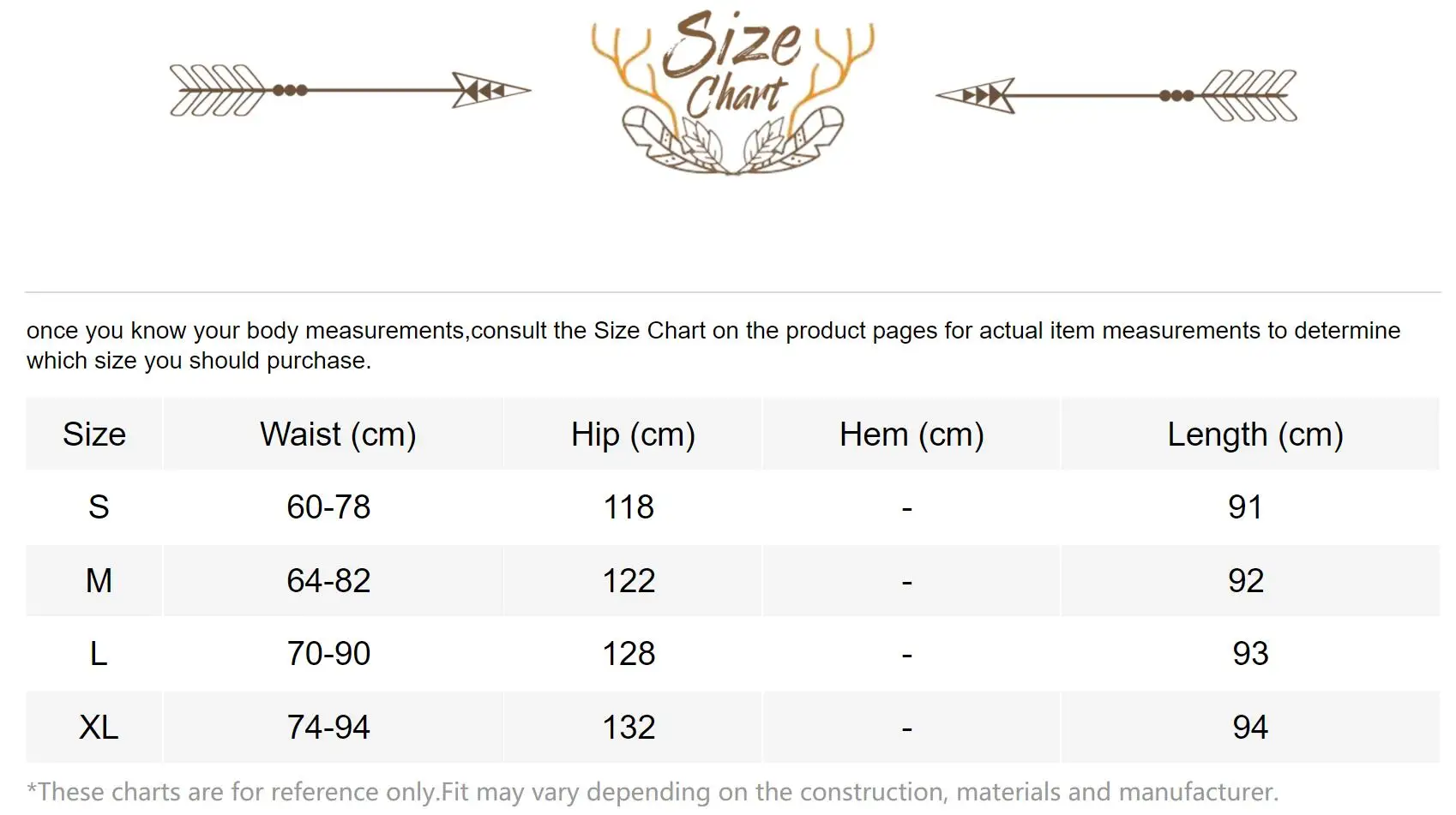The height and width of the screenshot is (815, 1456).
Task: Select the Waist (cm) column header
Action: (x=338, y=434)
